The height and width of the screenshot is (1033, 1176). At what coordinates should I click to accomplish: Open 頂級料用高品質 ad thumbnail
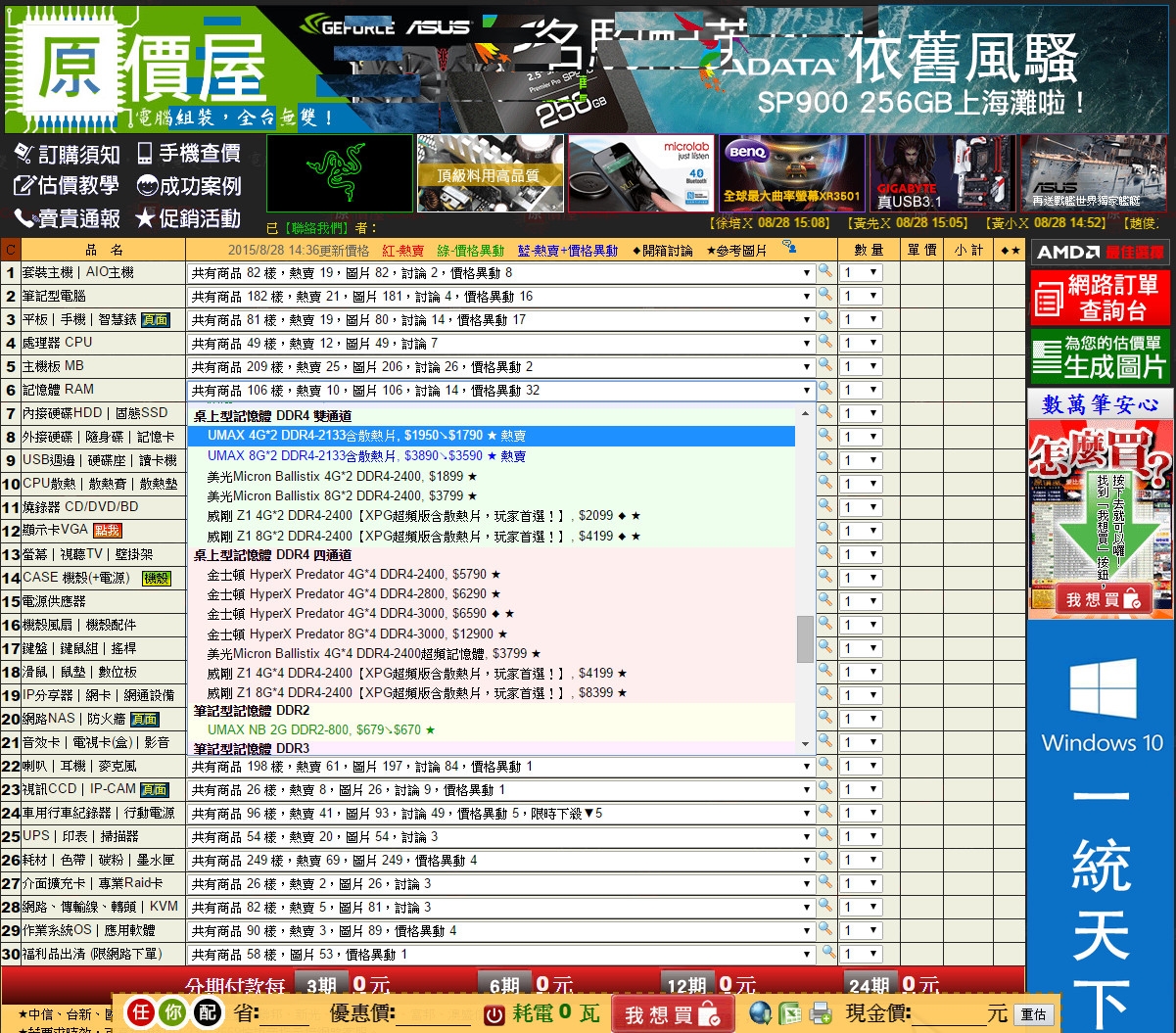[x=490, y=173]
